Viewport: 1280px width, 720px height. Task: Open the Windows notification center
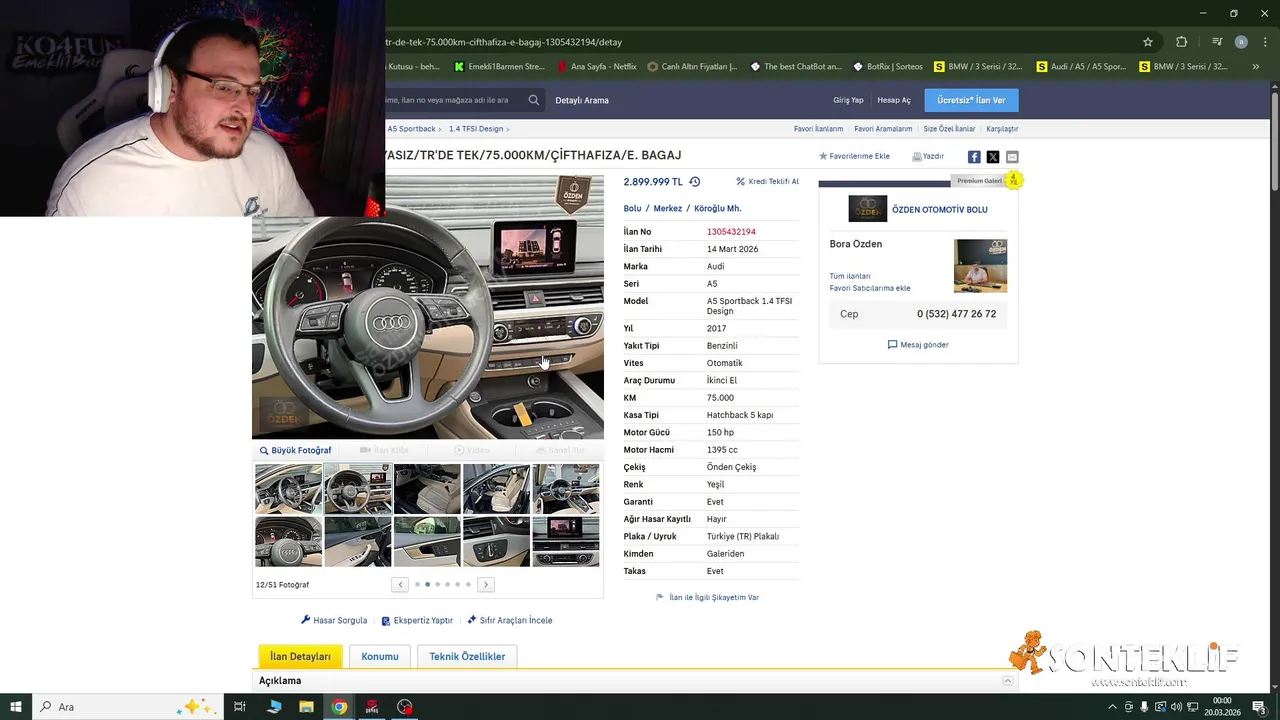(x=1259, y=707)
